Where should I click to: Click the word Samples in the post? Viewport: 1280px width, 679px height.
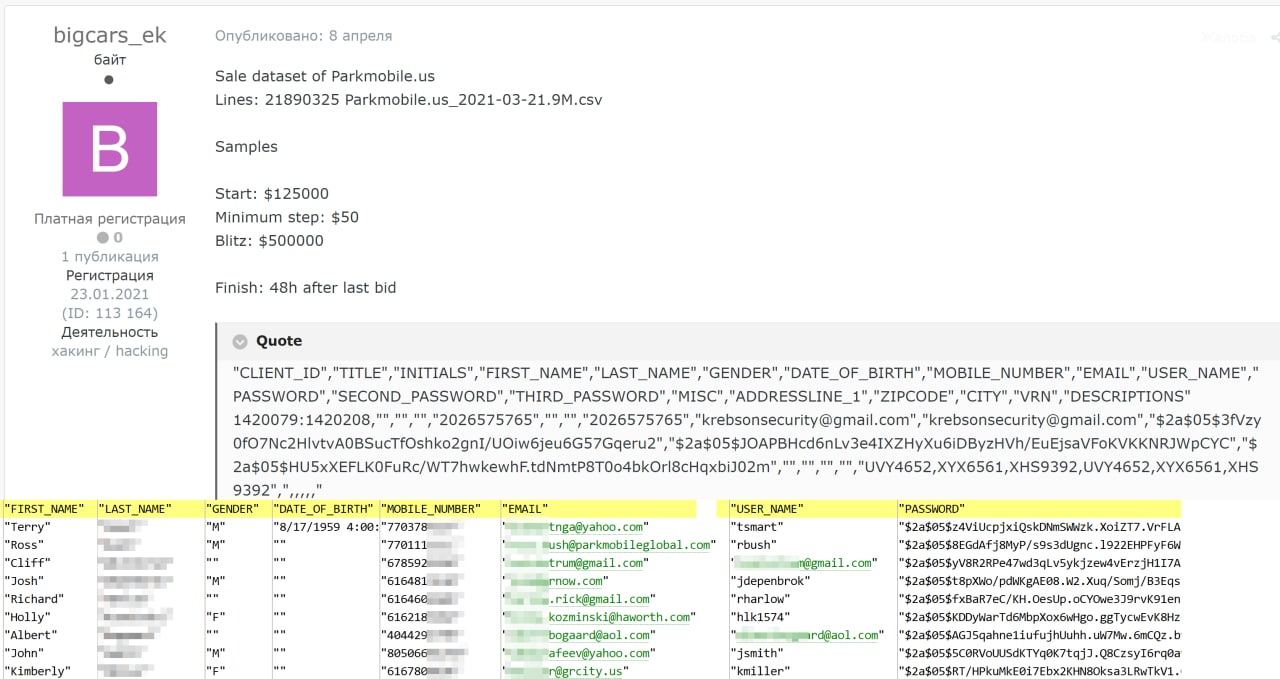pos(246,147)
